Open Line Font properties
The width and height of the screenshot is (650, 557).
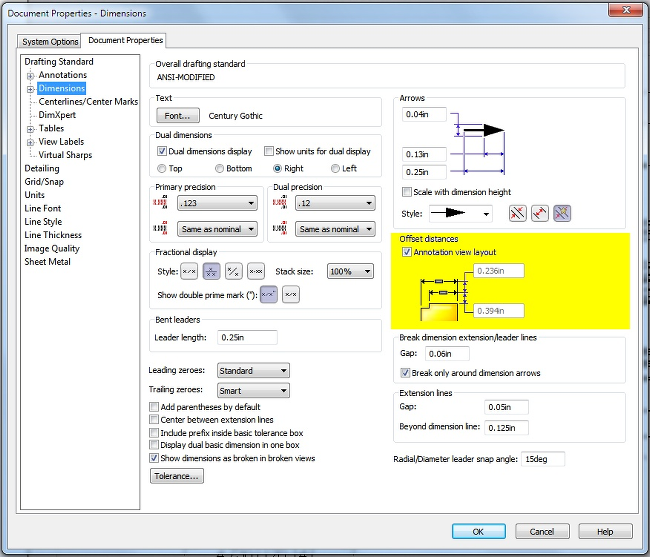pyautogui.click(x=43, y=208)
